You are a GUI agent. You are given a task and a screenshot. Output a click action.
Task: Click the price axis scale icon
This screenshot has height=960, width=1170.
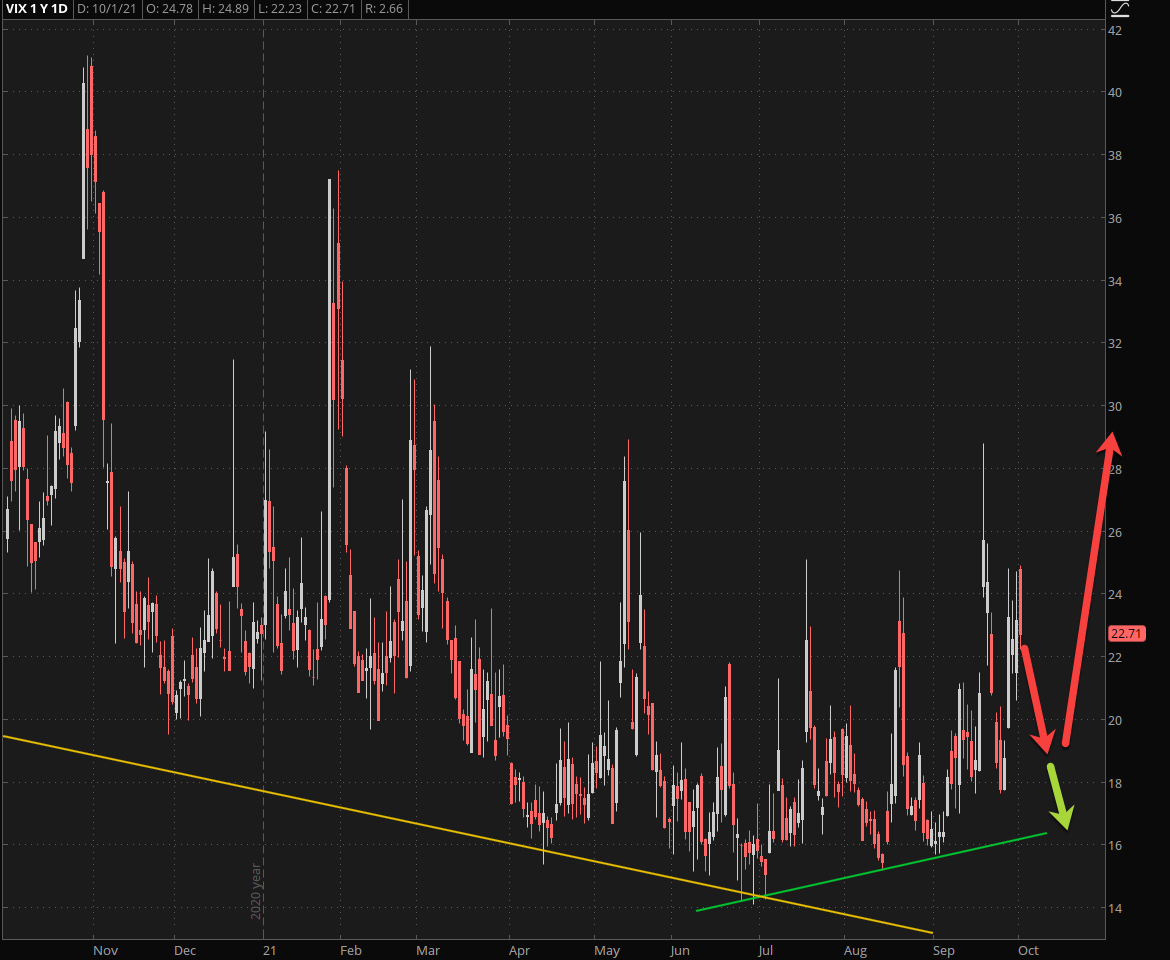pyautogui.click(x=1120, y=9)
